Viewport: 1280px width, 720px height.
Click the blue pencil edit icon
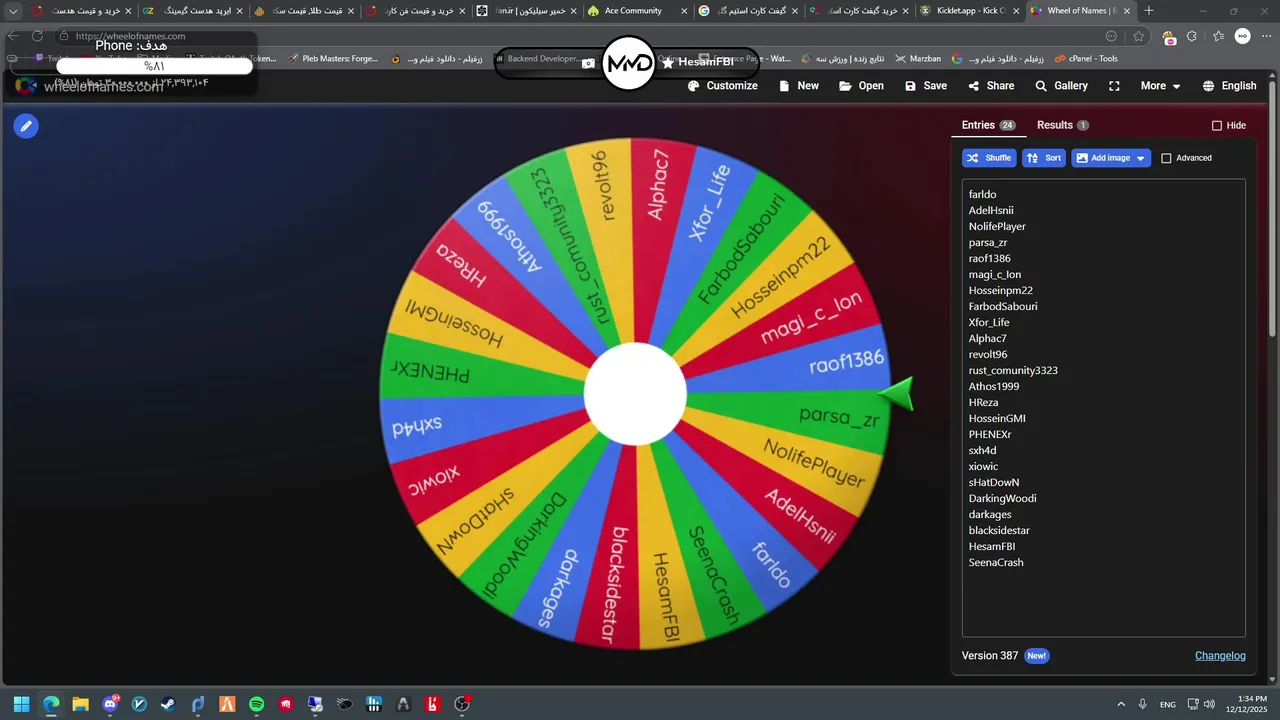[x=26, y=126]
